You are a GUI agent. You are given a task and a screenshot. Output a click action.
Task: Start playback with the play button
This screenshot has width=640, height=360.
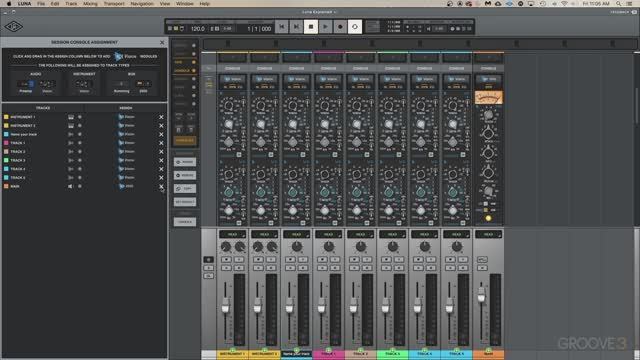[325, 27]
